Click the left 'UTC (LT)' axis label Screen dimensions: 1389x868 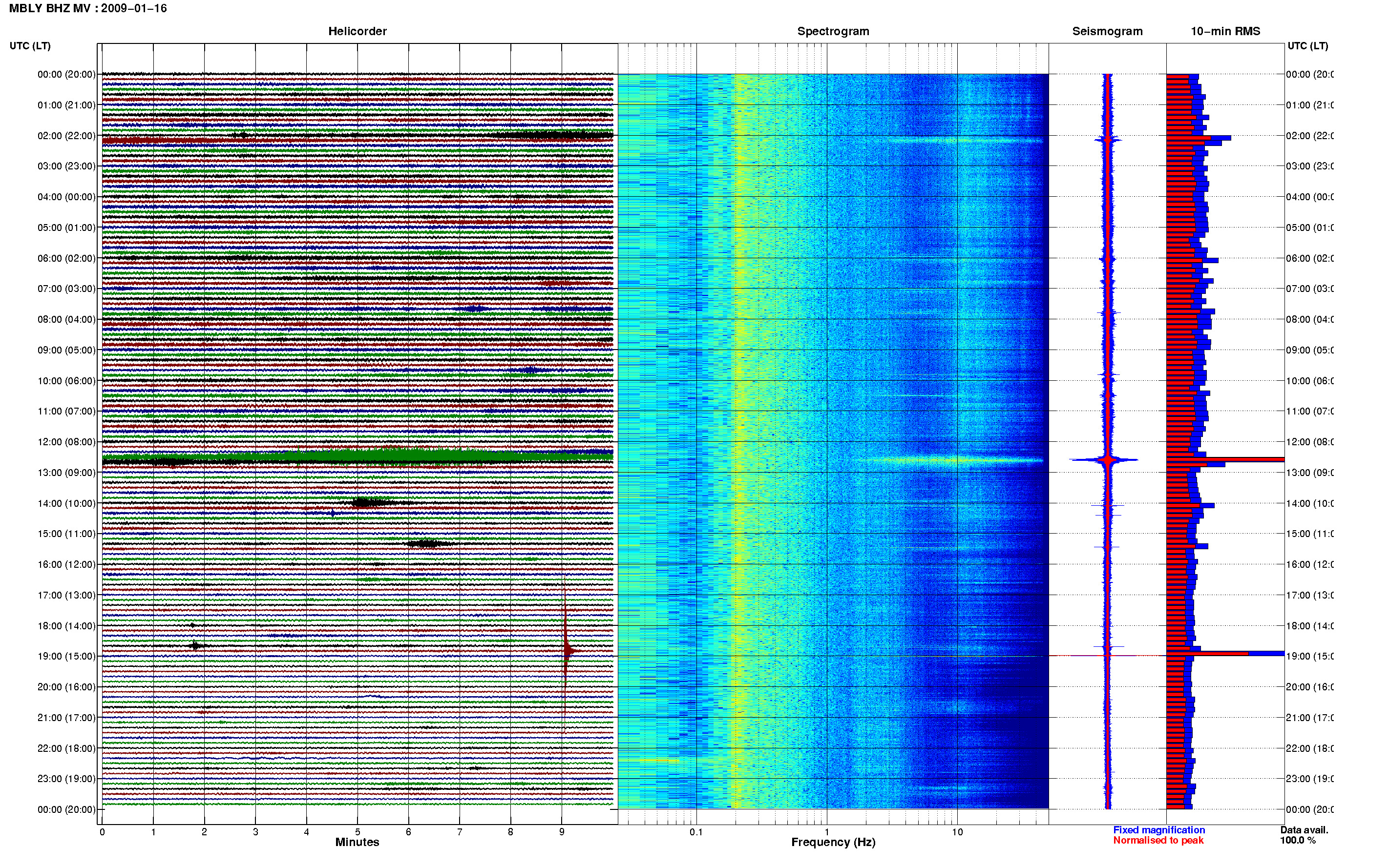[x=30, y=46]
